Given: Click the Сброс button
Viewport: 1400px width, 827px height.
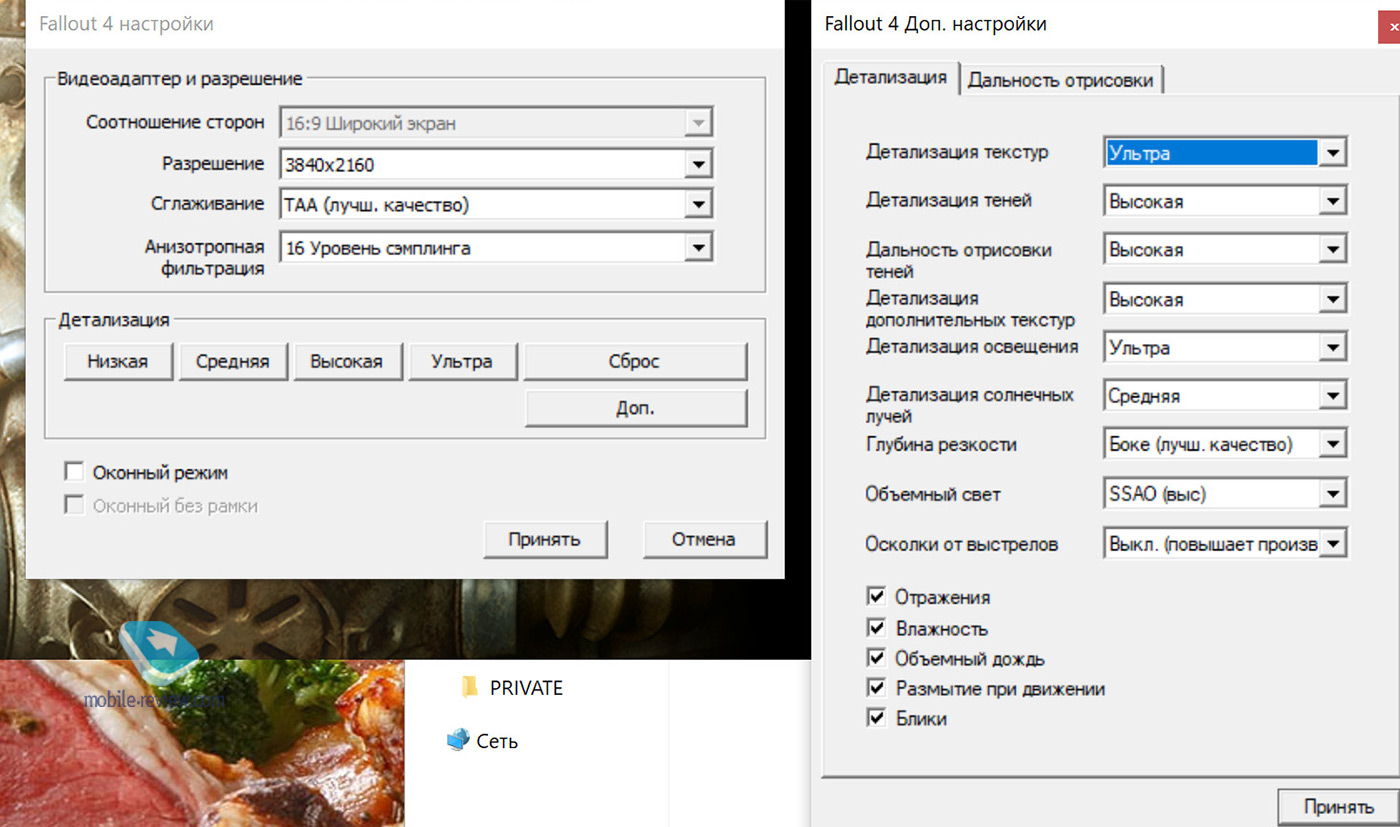Looking at the screenshot, I should coord(634,361).
